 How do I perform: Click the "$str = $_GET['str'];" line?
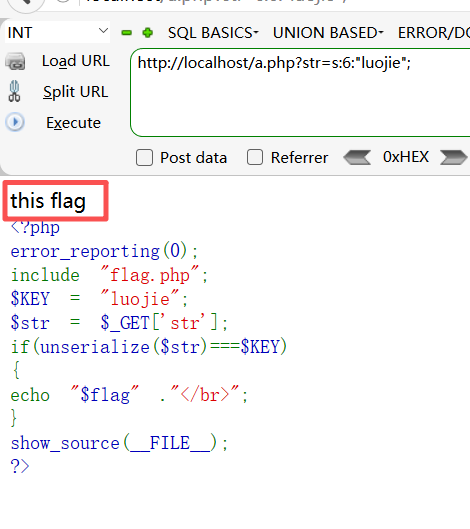[x=119, y=323]
